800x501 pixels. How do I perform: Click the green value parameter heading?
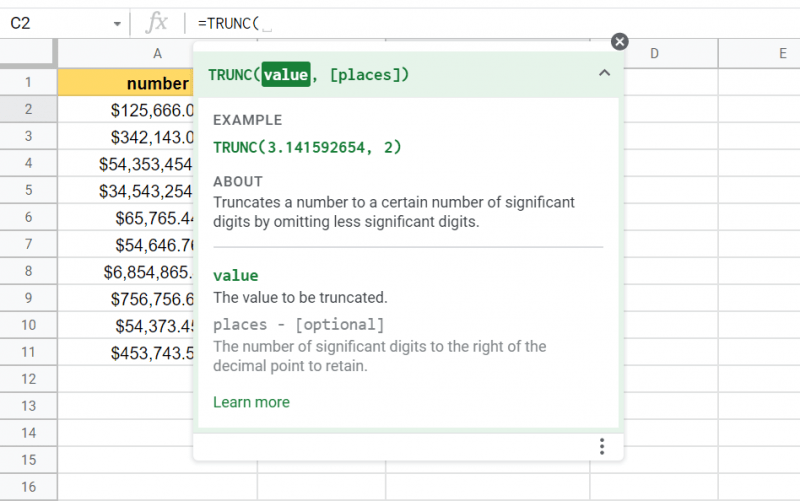tap(236, 275)
